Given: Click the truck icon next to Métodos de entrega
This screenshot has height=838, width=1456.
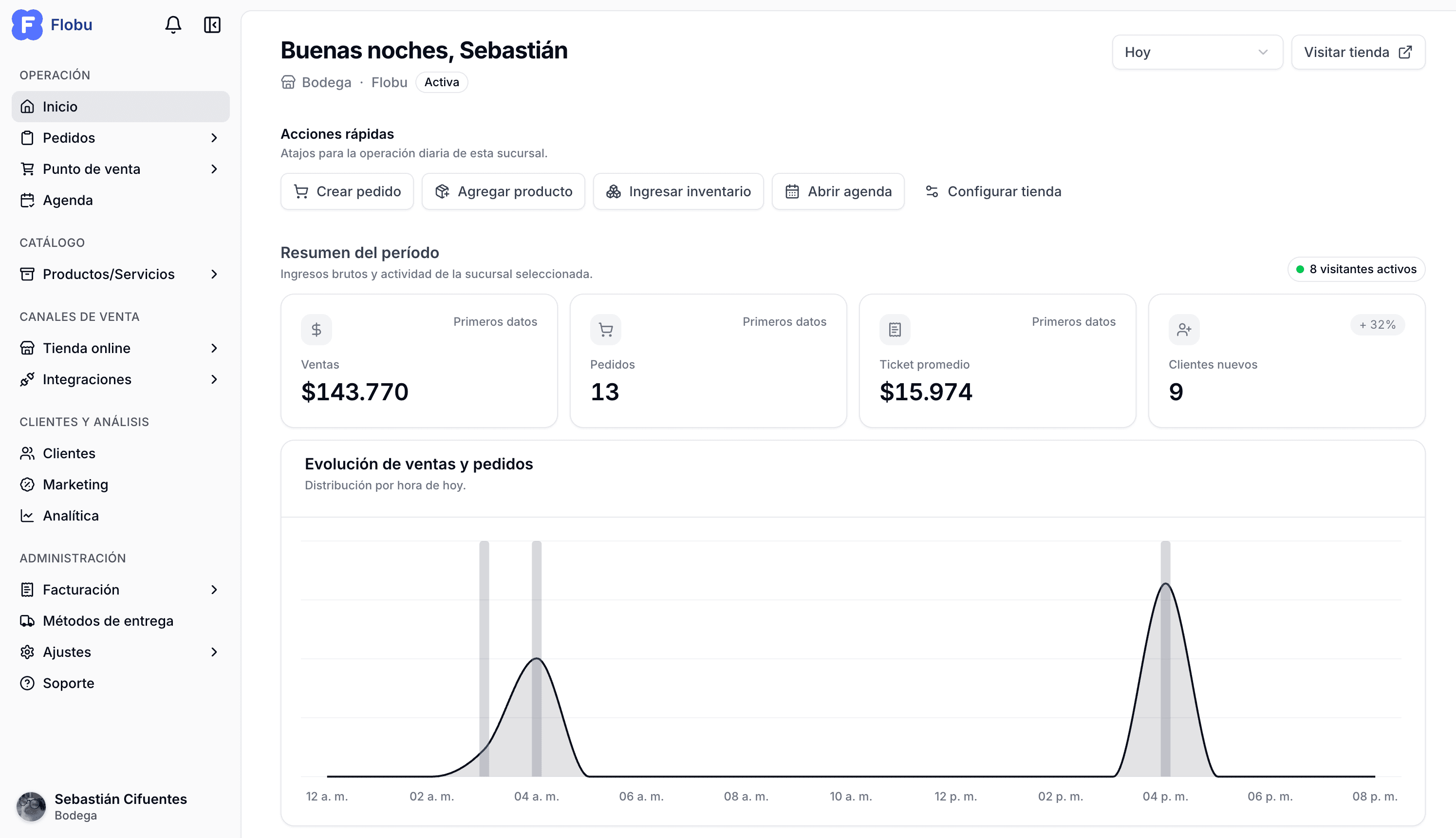Looking at the screenshot, I should 27,621.
